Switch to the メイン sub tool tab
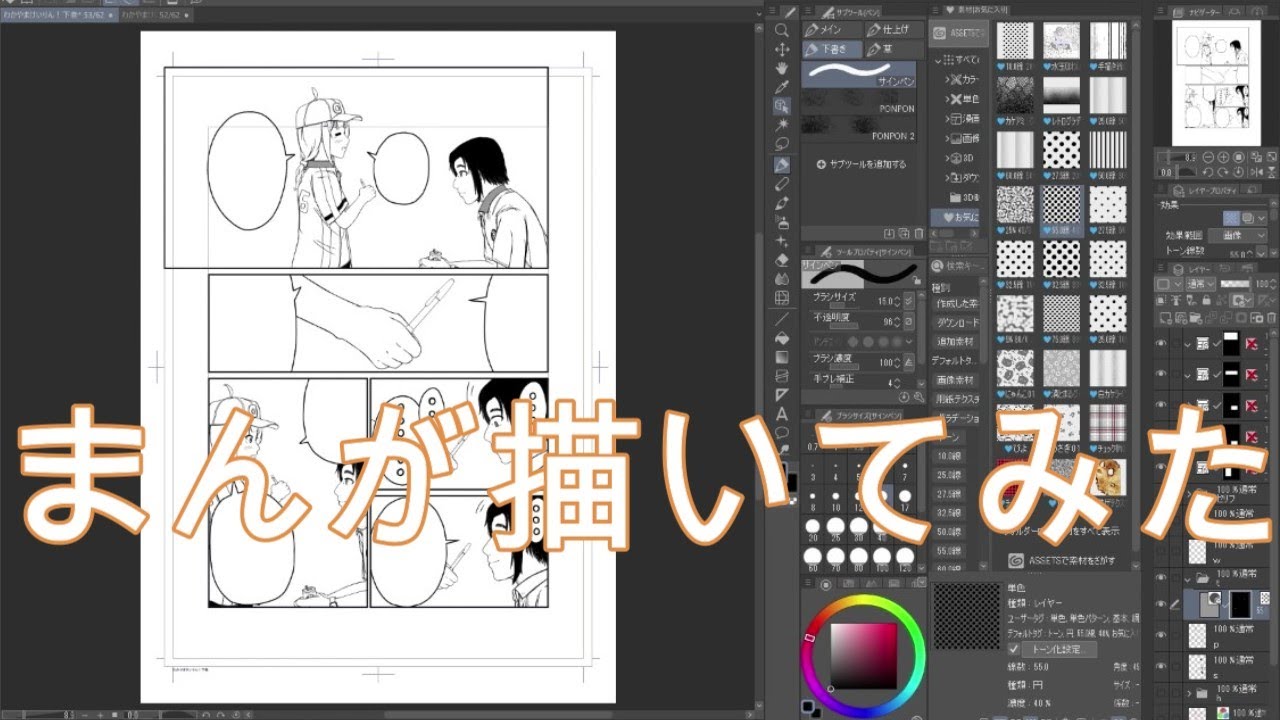Screen dimensions: 1280x720 [824, 30]
